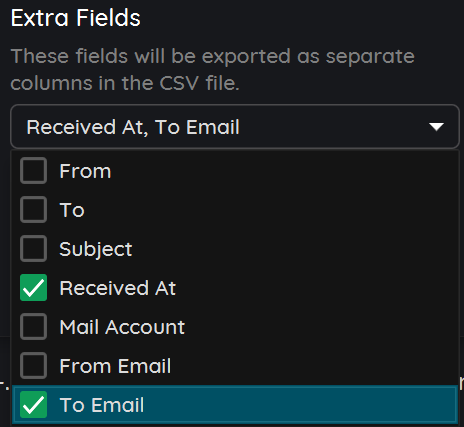Choose the 'To' option label
Image resolution: width=464 pixels, height=427 pixels.
(x=72, y=210)
